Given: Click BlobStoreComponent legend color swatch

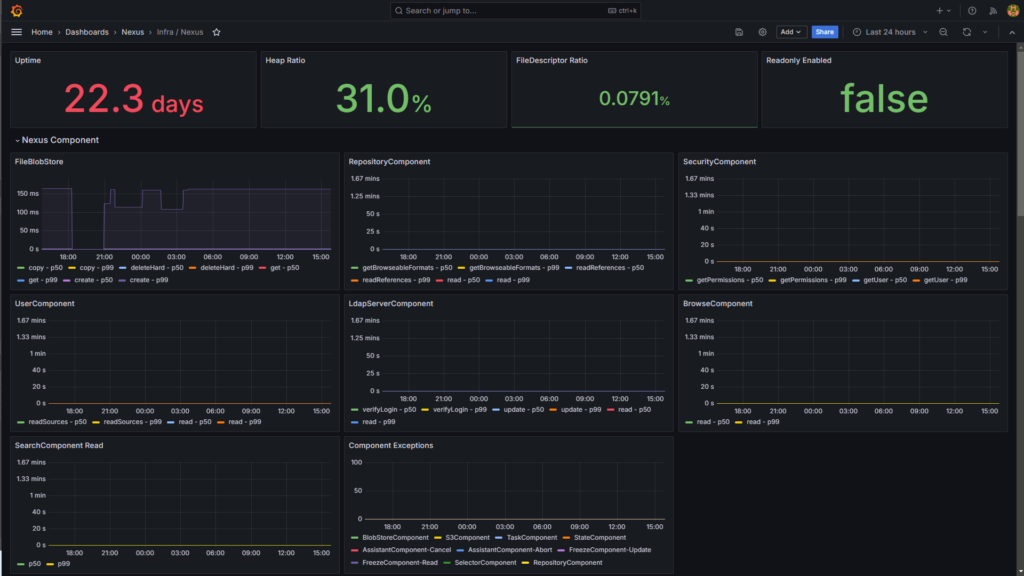Looking at the screenshot, I should 355,537.
